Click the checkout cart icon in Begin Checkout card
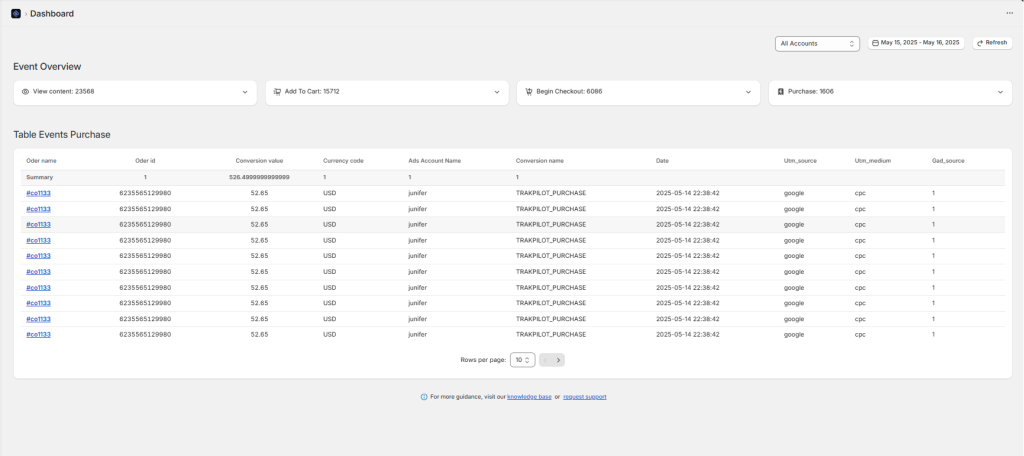 (x=529, y=92)
